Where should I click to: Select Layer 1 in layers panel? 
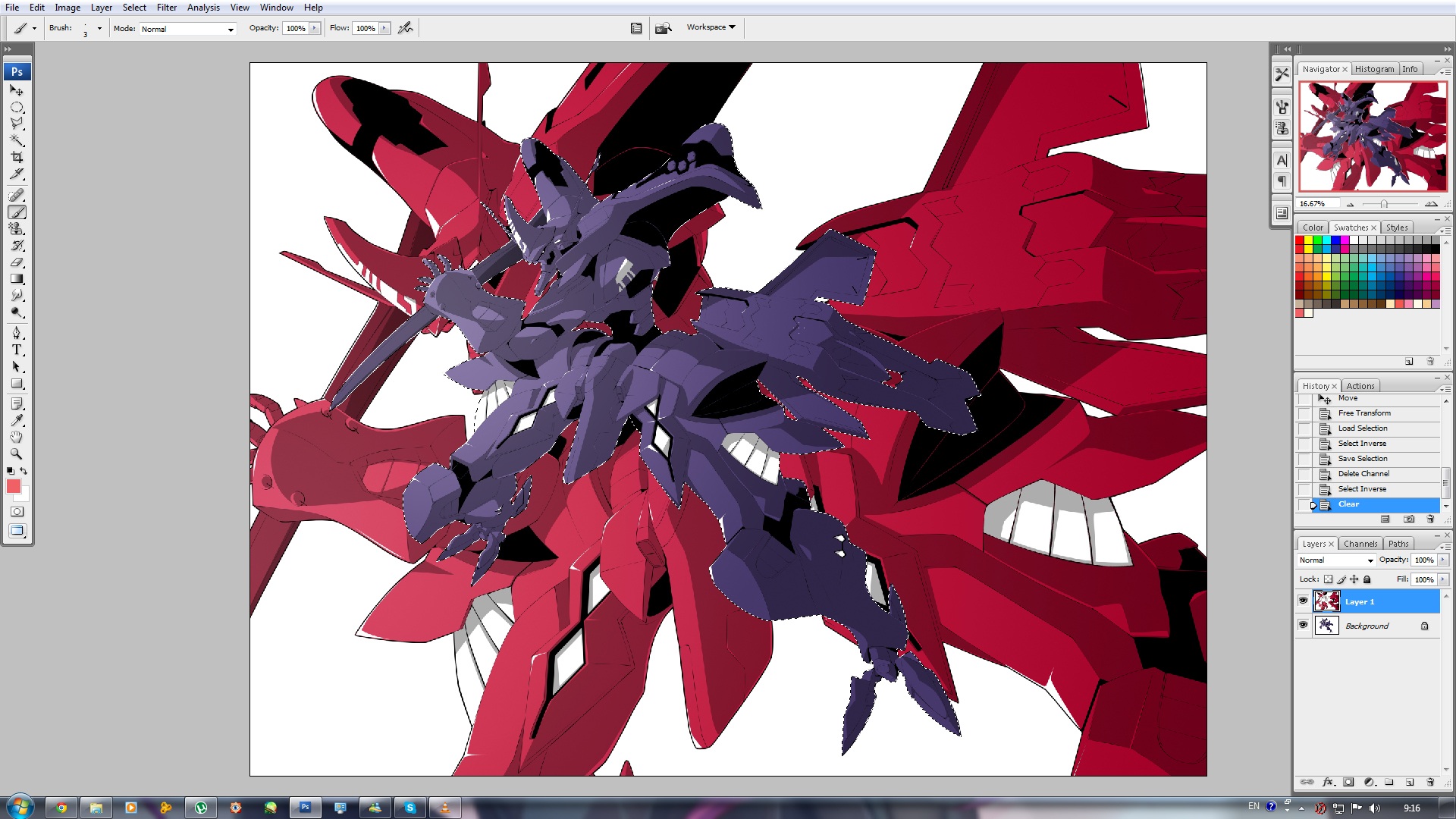tap(1376, 601)
